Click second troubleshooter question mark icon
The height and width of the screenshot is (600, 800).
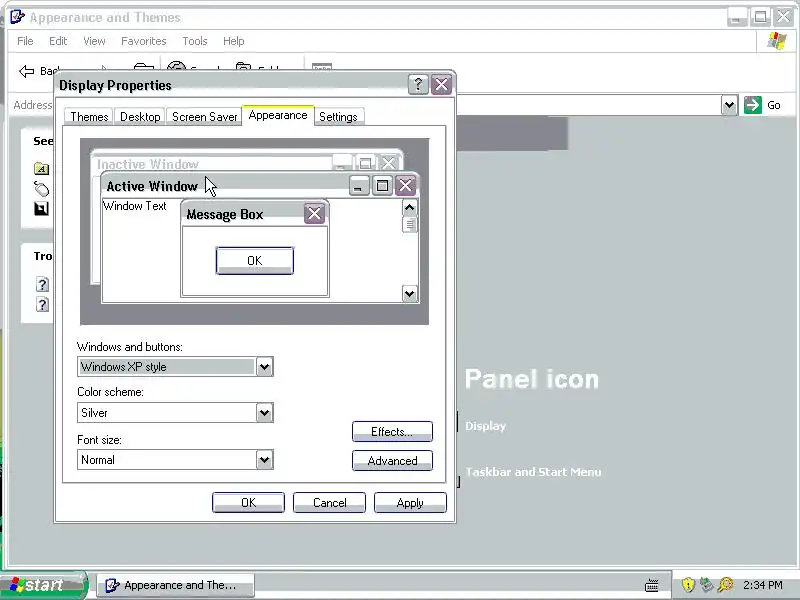coord(42,305)
